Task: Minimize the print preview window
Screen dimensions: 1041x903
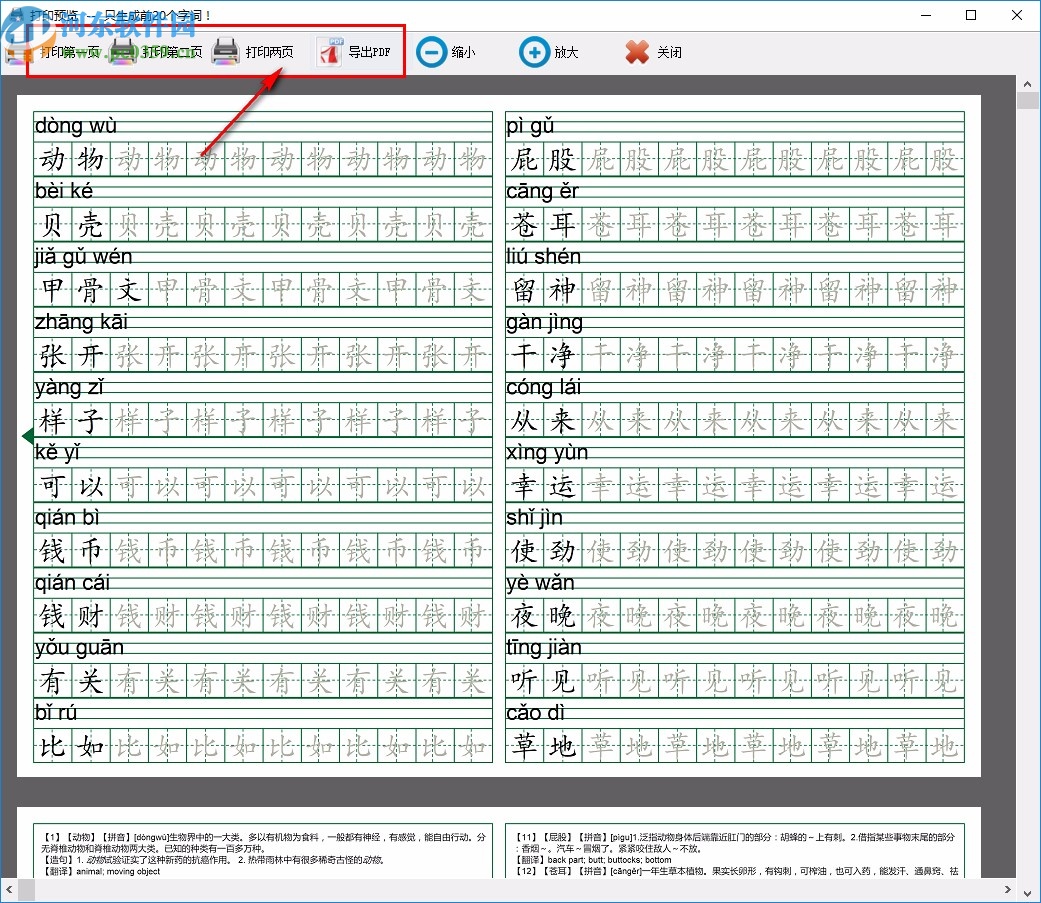Action: 926,15
